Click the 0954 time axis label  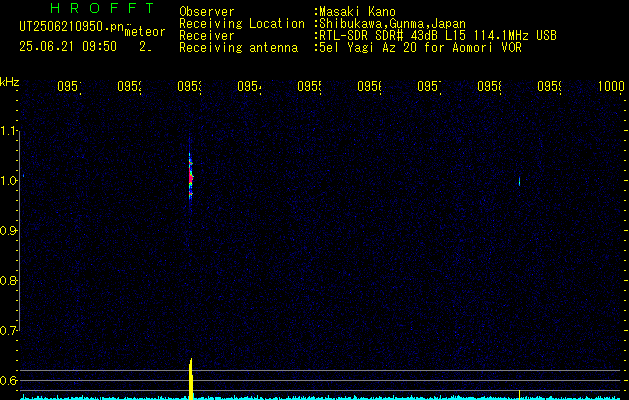[249, 86]
